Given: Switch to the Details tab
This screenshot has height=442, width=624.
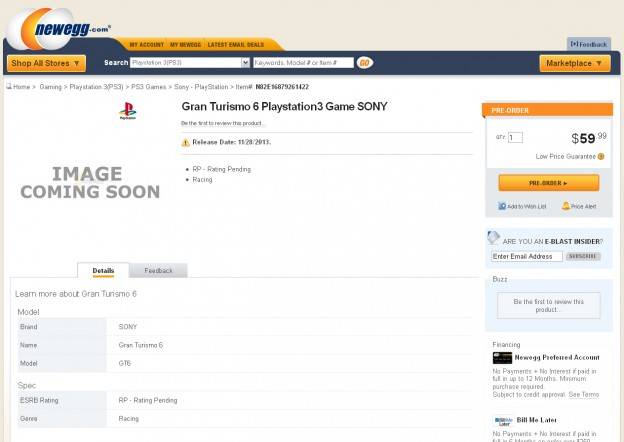Looking at the screenshot, I should click(x=103, y=271).
